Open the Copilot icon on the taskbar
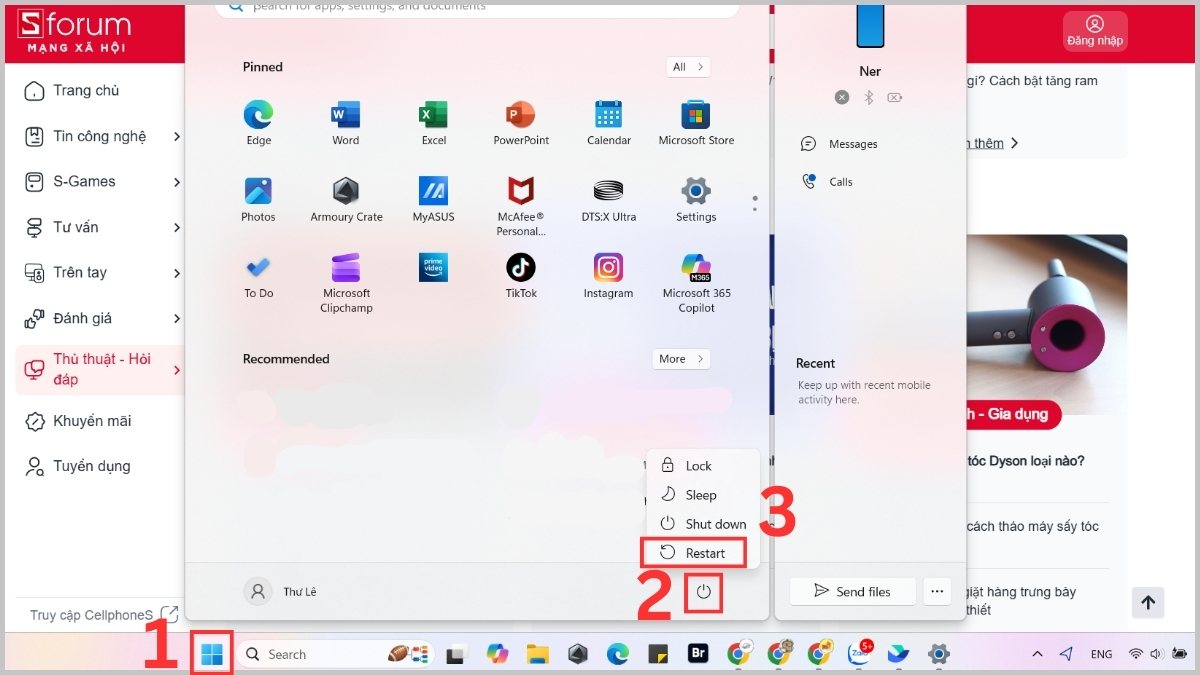Screen dimensions: 1200x675 [497, 654]
